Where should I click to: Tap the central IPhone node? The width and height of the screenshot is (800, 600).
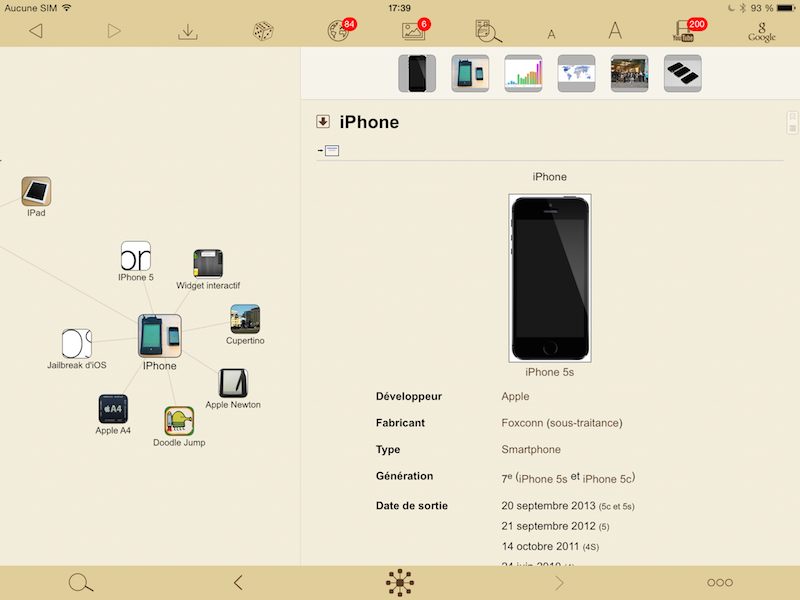point(160,336)
